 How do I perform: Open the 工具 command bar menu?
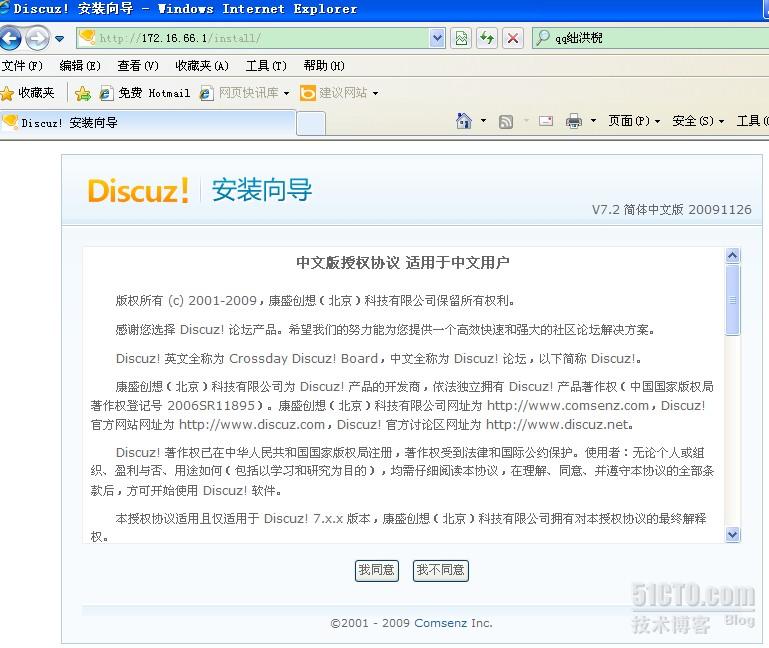[752, 121]
